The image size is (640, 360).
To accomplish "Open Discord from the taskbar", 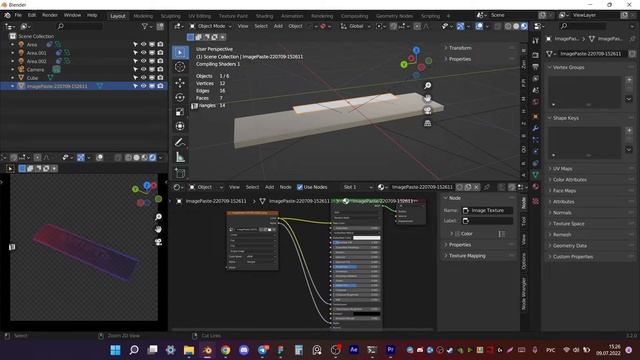I will point(244,350).
